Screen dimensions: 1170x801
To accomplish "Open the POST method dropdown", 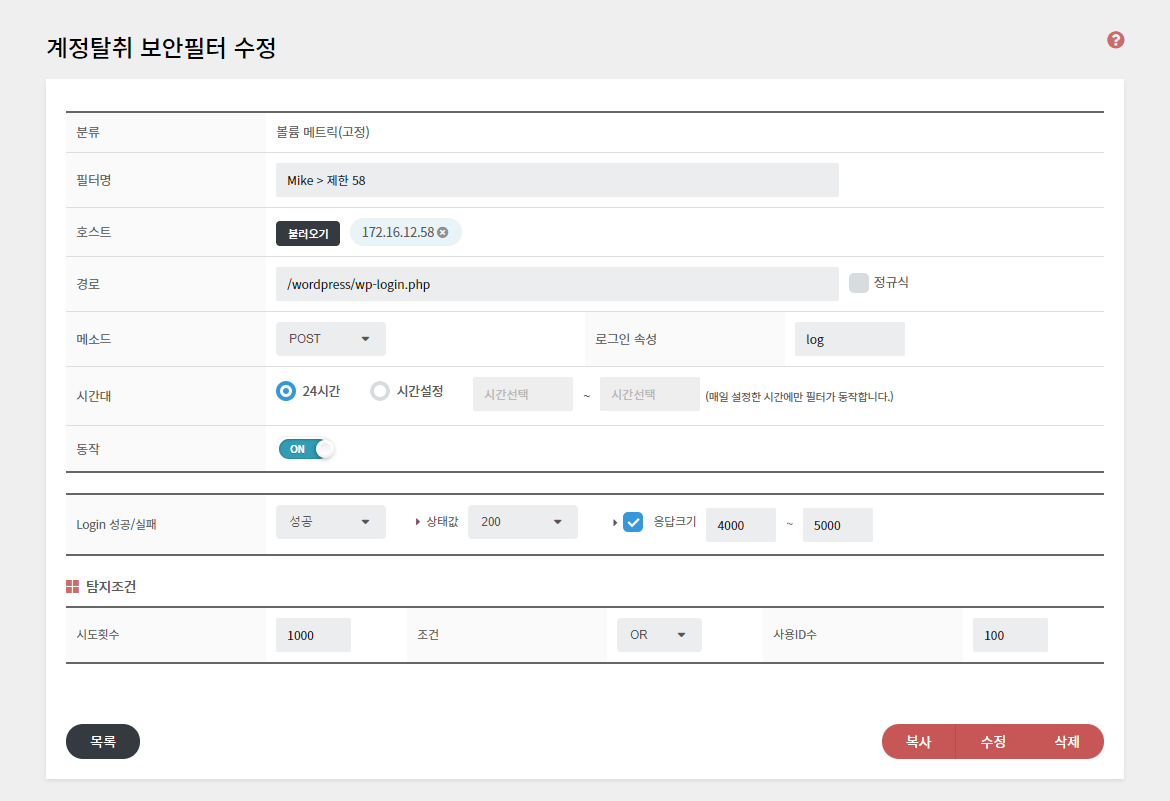I will point(330,339).
